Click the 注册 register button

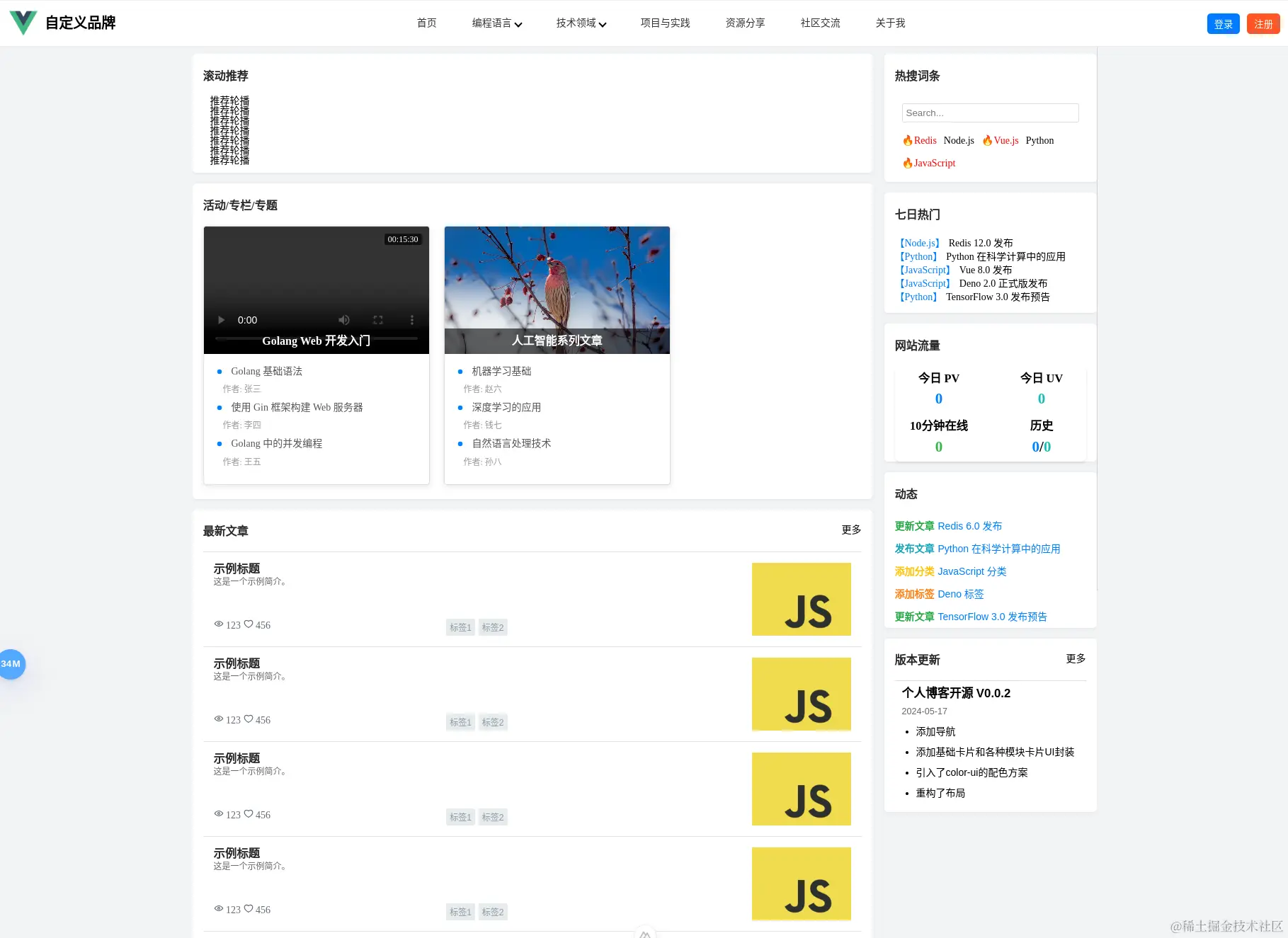click(1264, 23)
